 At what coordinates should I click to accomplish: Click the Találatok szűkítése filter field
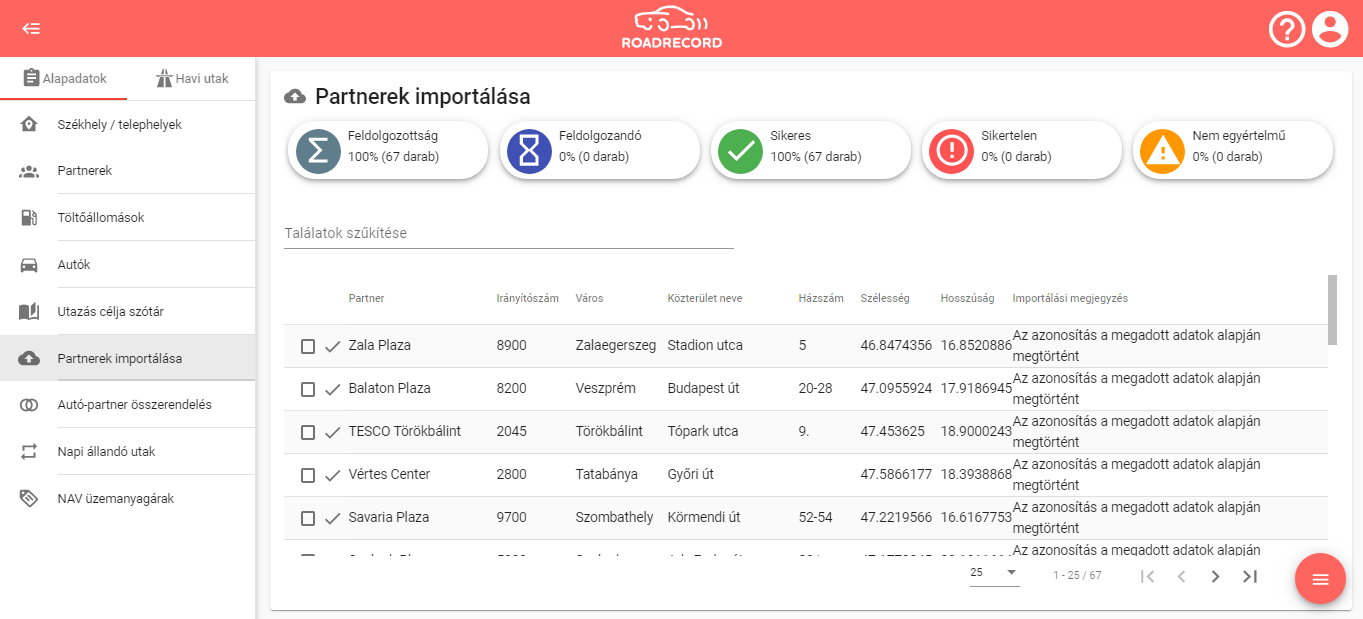point(509,233)
